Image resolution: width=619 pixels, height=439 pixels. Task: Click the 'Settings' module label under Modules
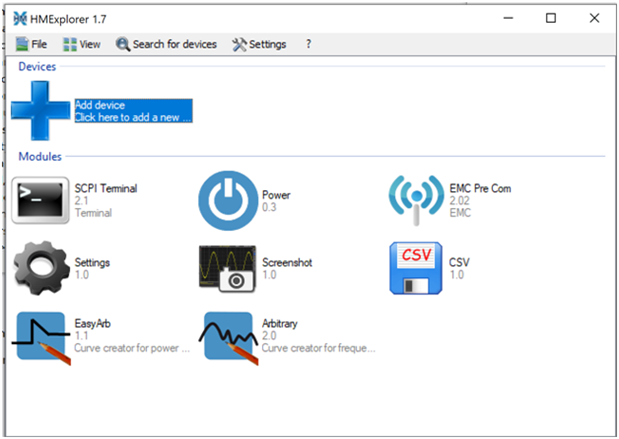coord(92,263)
